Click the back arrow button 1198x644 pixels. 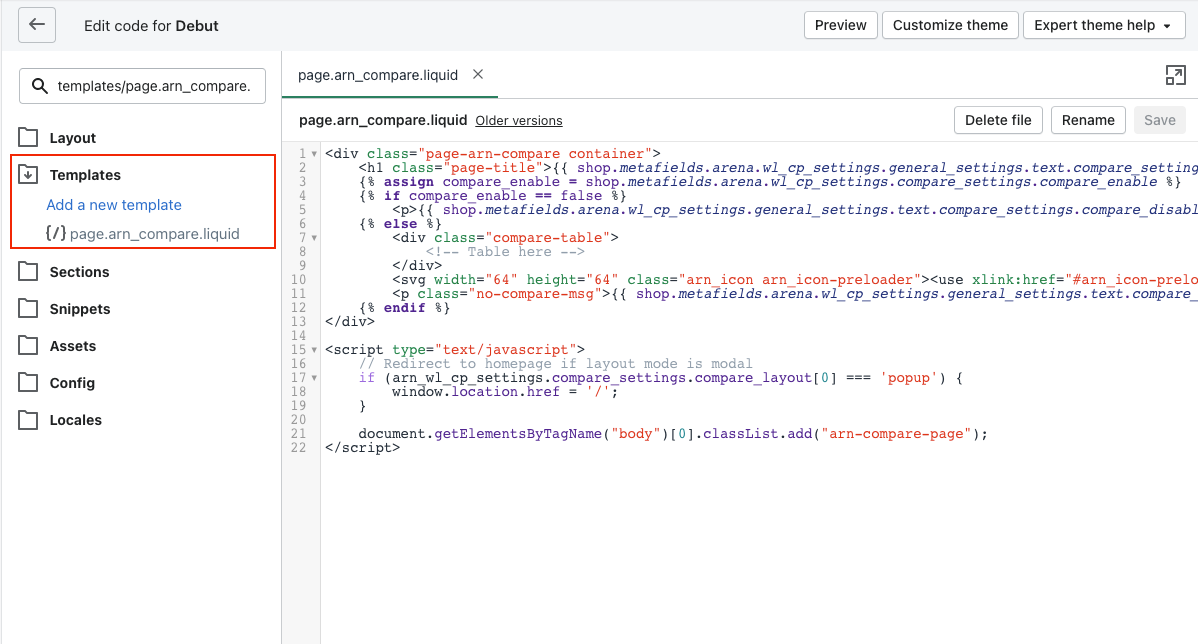coord(37,24)
